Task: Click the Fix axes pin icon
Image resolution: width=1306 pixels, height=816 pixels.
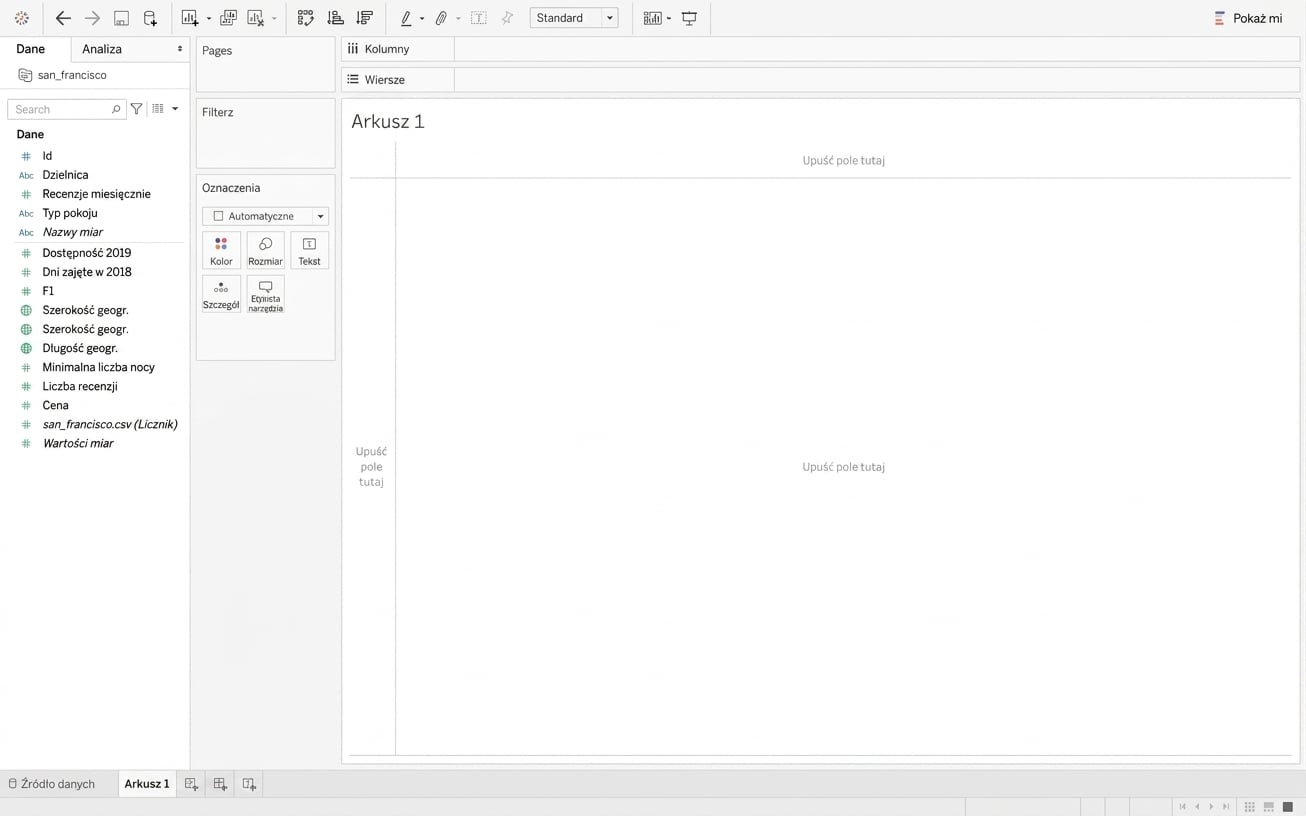Action: pos(507,18)
